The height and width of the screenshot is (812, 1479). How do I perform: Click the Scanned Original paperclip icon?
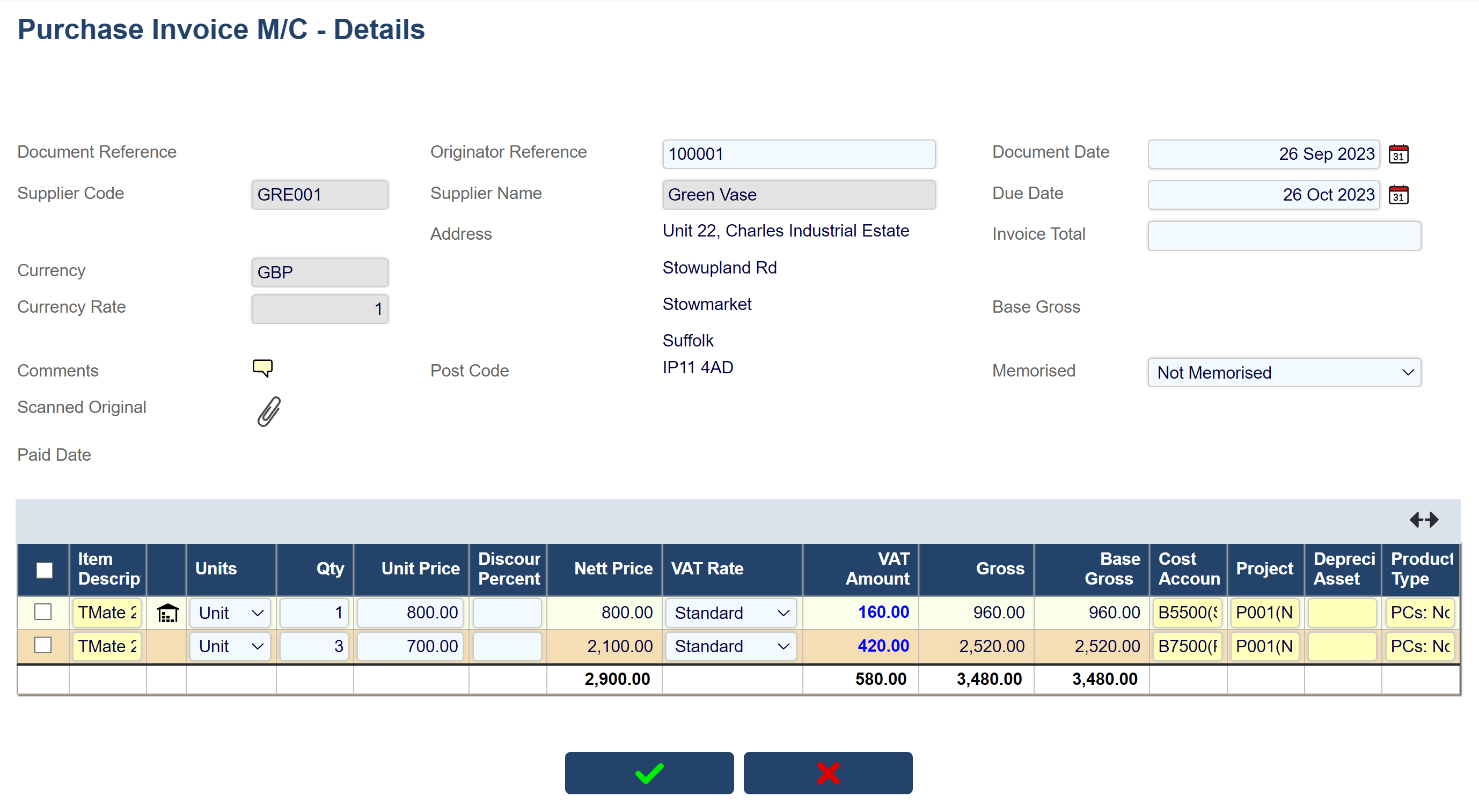click(x=269, y=411)
